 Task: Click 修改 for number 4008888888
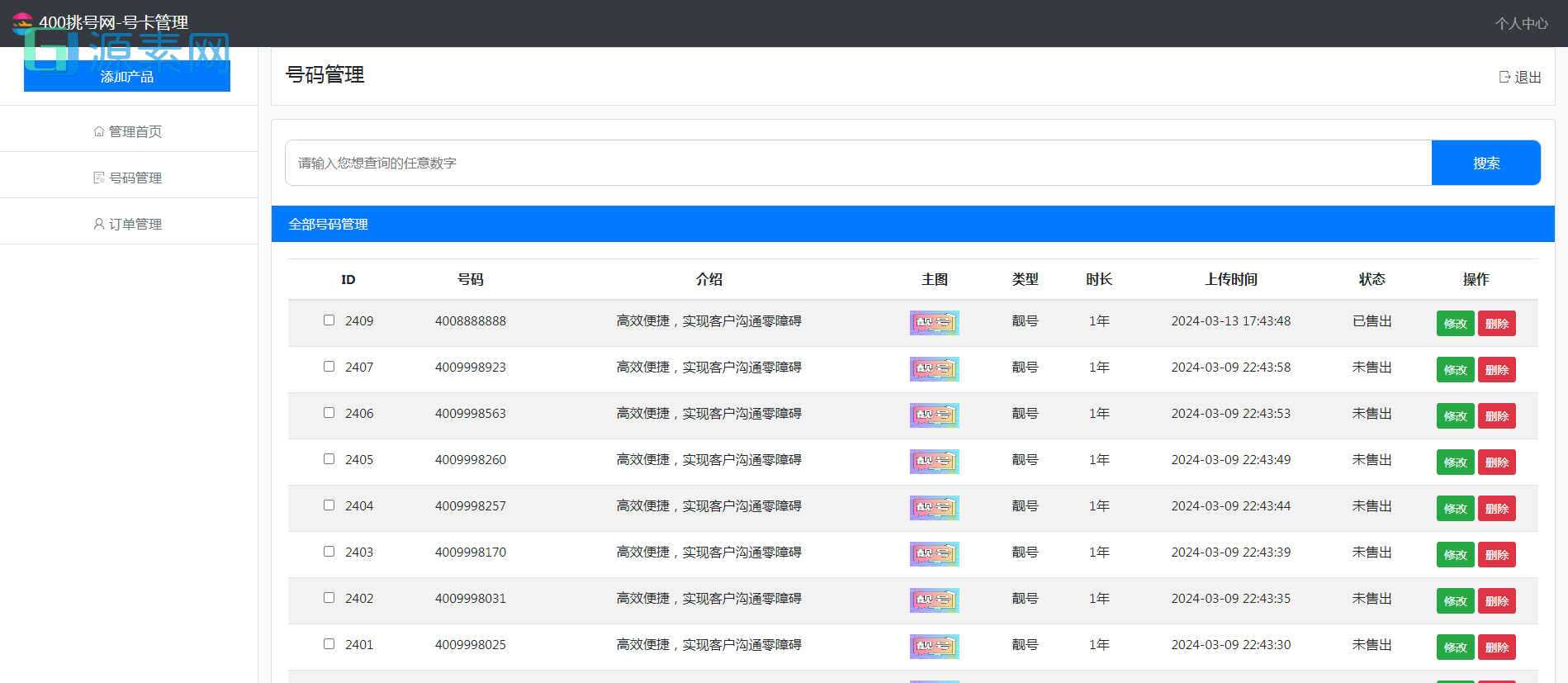click(1455, 323)
